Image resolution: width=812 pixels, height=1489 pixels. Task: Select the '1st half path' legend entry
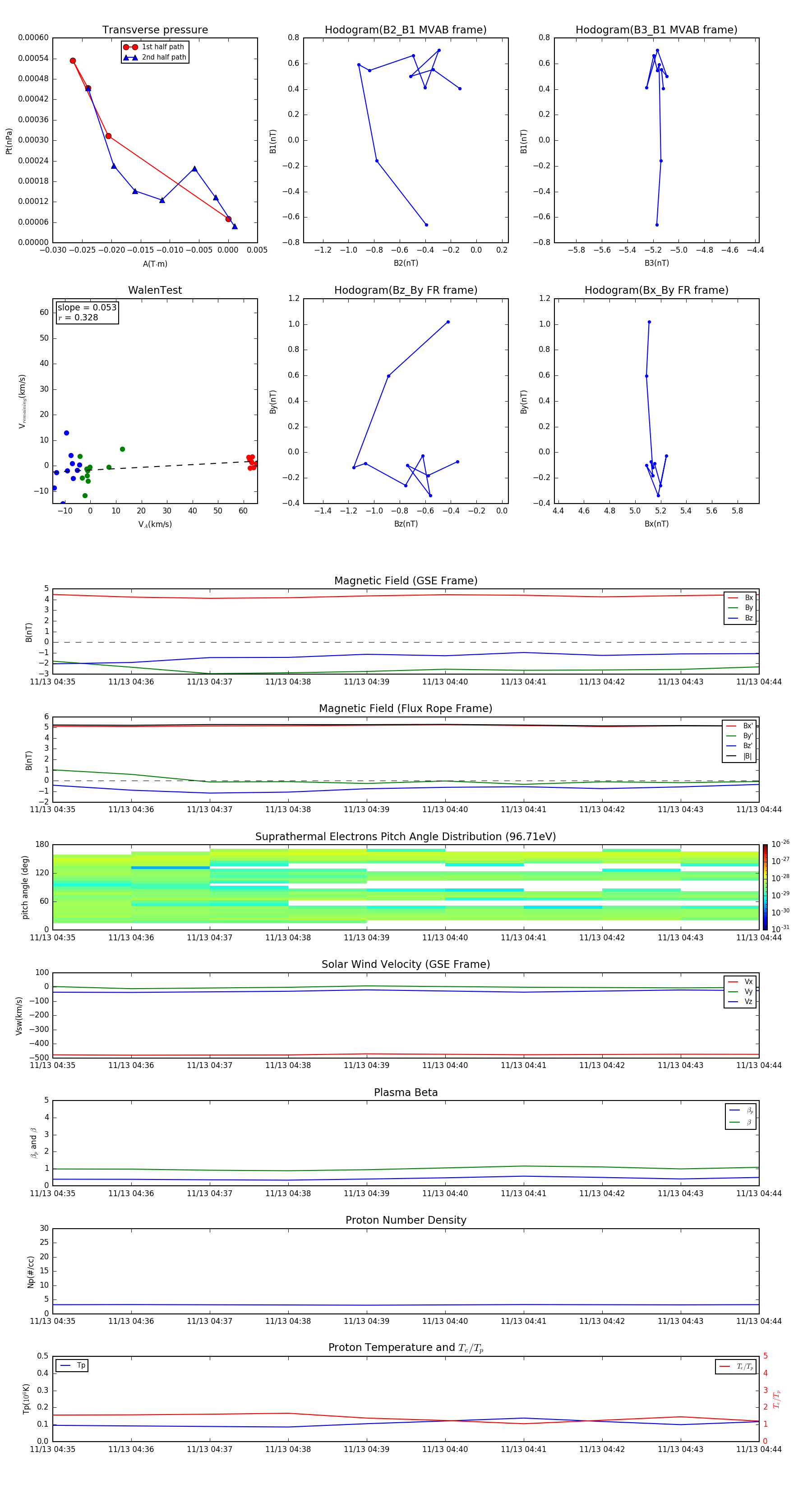pos(154,47)
